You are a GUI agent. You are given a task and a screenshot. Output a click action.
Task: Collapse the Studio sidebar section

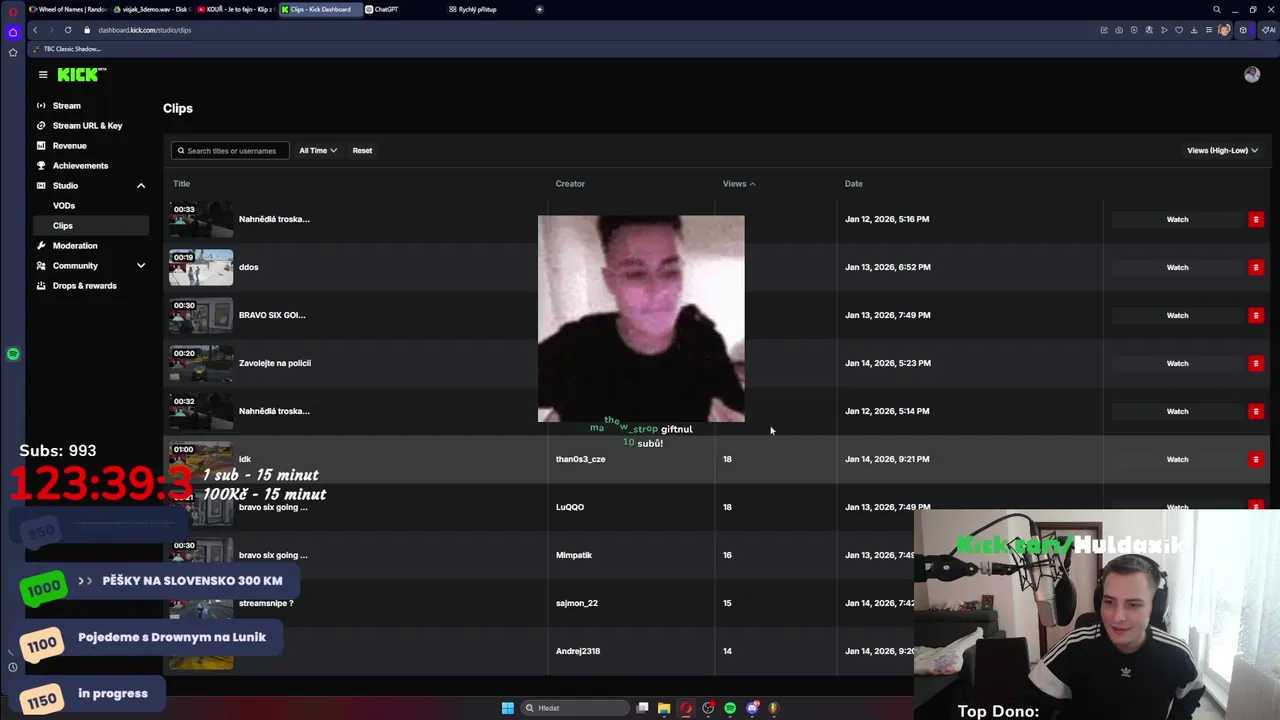pos(141,186)
